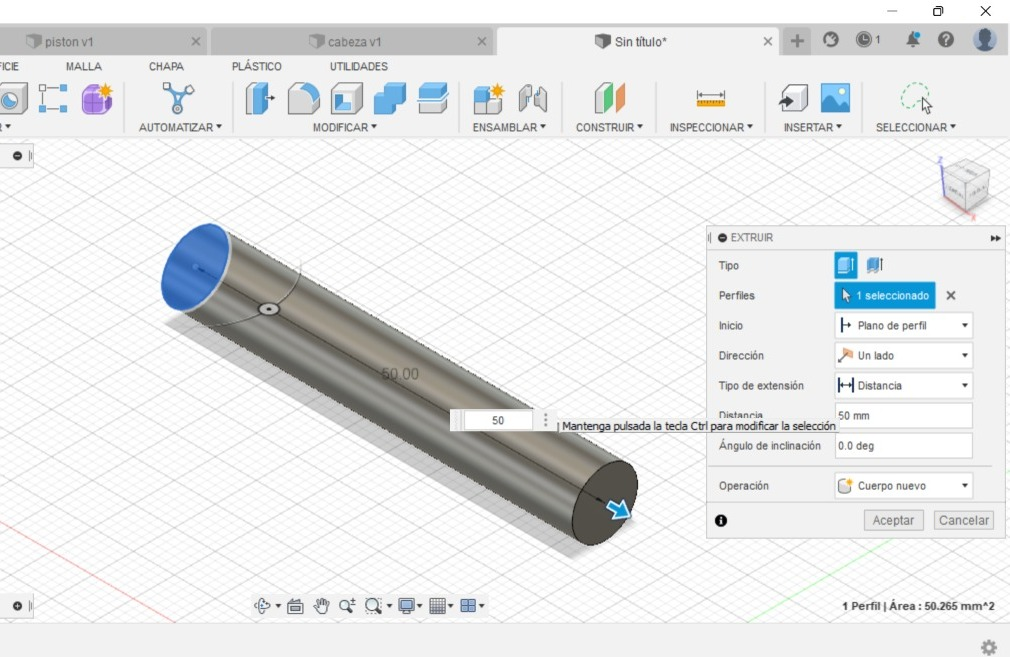The height and width of the screenshot is (657, 1010).
Task: Click the blue distance manipulator arrow
Action: tap(618, 509)
